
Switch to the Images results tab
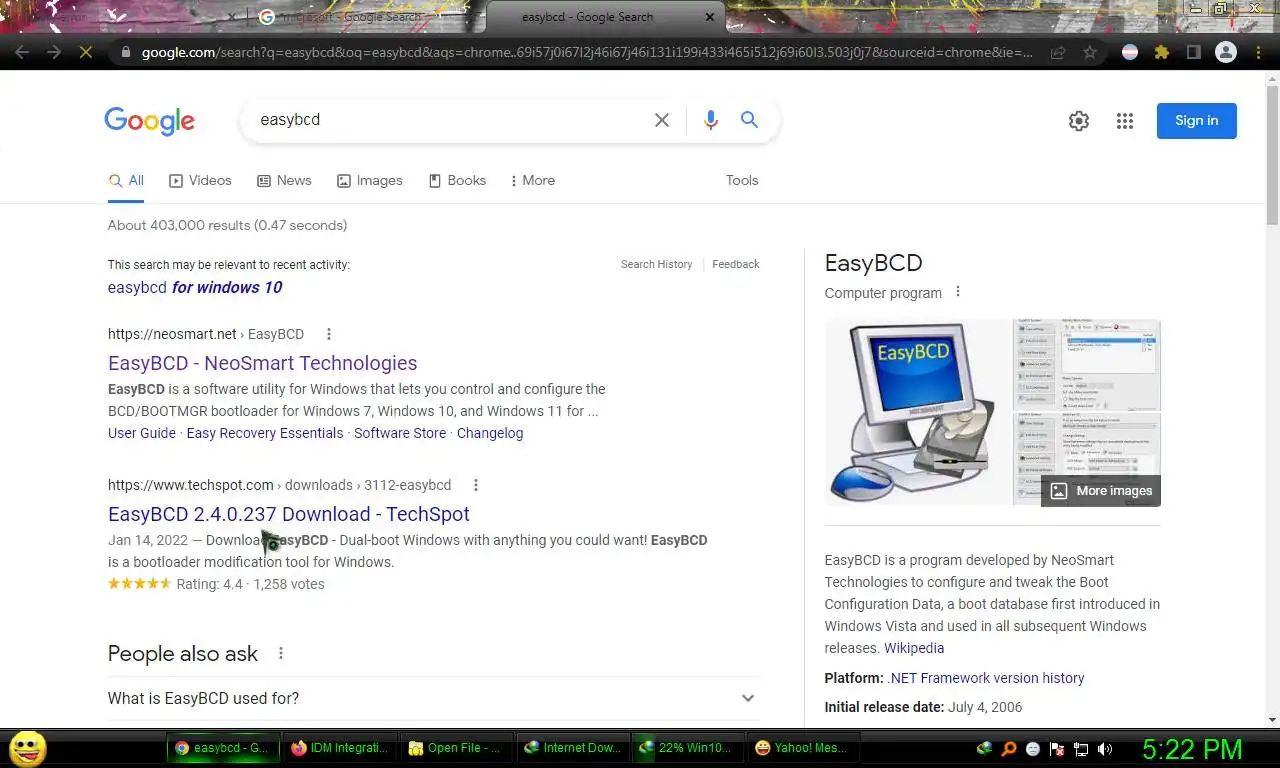click(x=369, y=181)
